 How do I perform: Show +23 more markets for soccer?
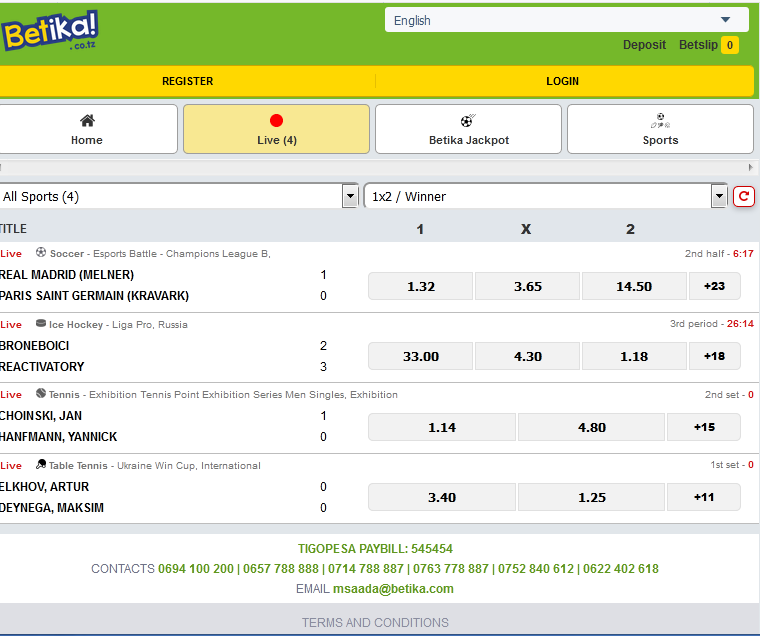click(x=714, y=286)
